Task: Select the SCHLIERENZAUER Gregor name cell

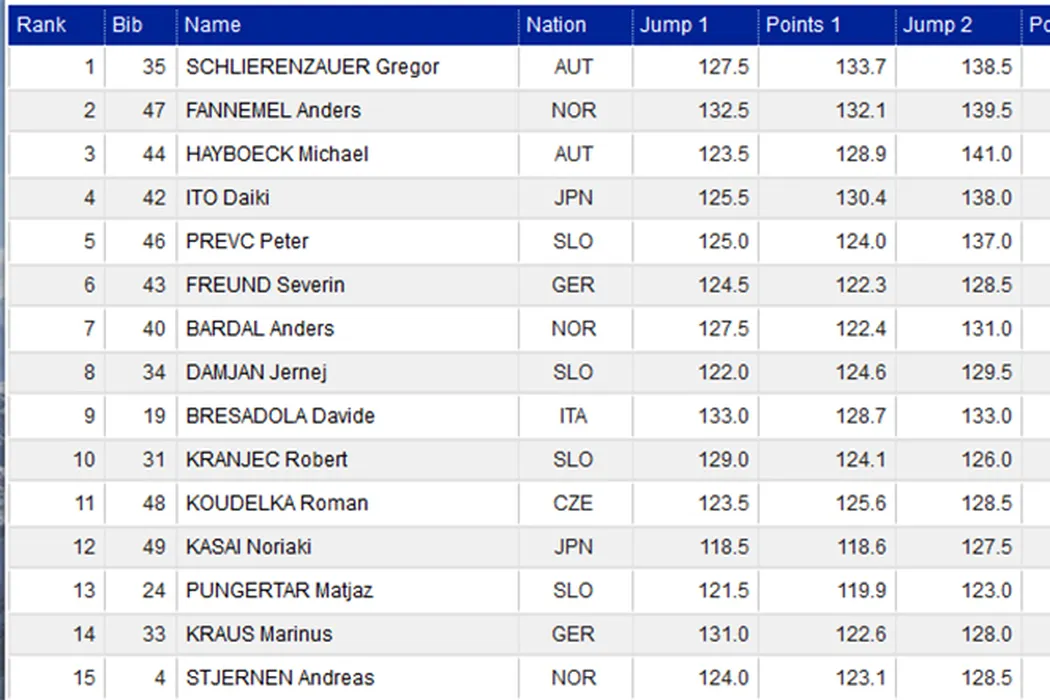Action: [312, 67]
